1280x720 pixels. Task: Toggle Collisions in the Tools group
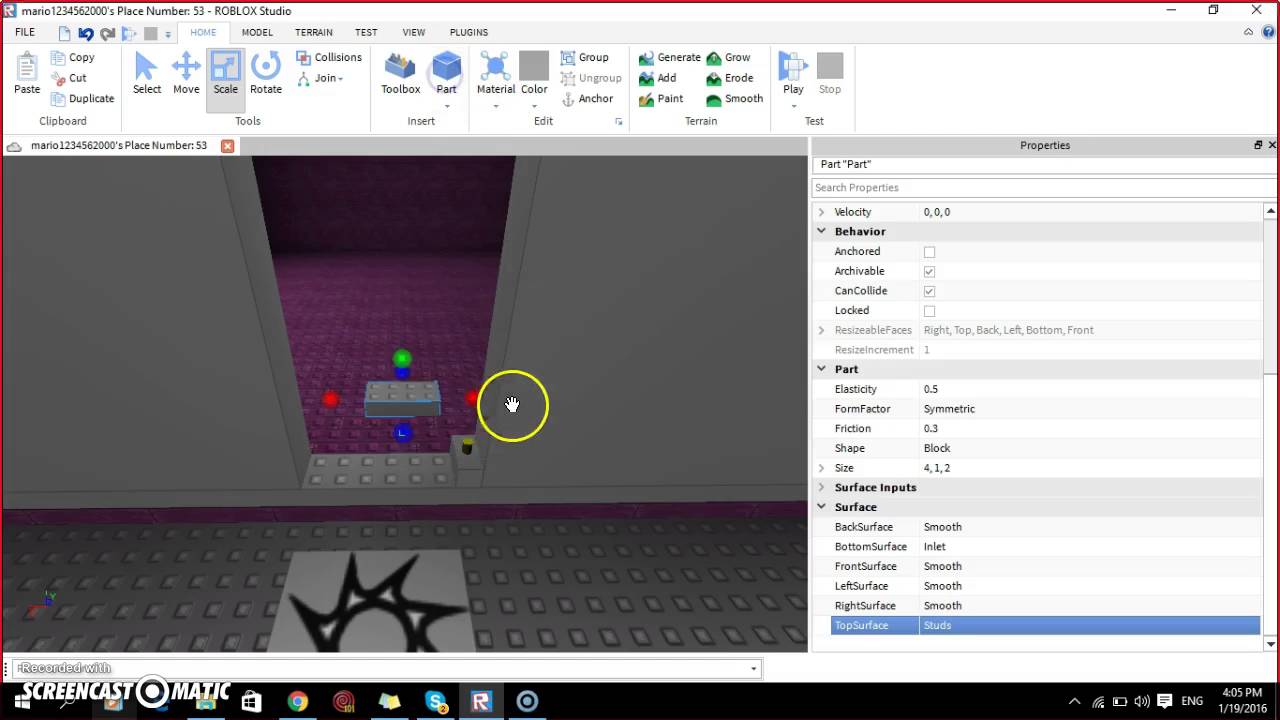point(329,58)
